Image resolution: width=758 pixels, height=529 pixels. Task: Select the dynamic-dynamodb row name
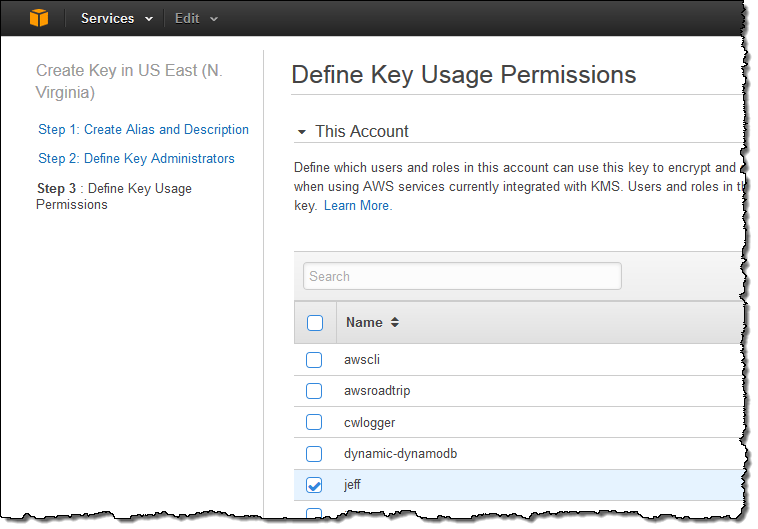pyautogui.click(x=400, y=454)
